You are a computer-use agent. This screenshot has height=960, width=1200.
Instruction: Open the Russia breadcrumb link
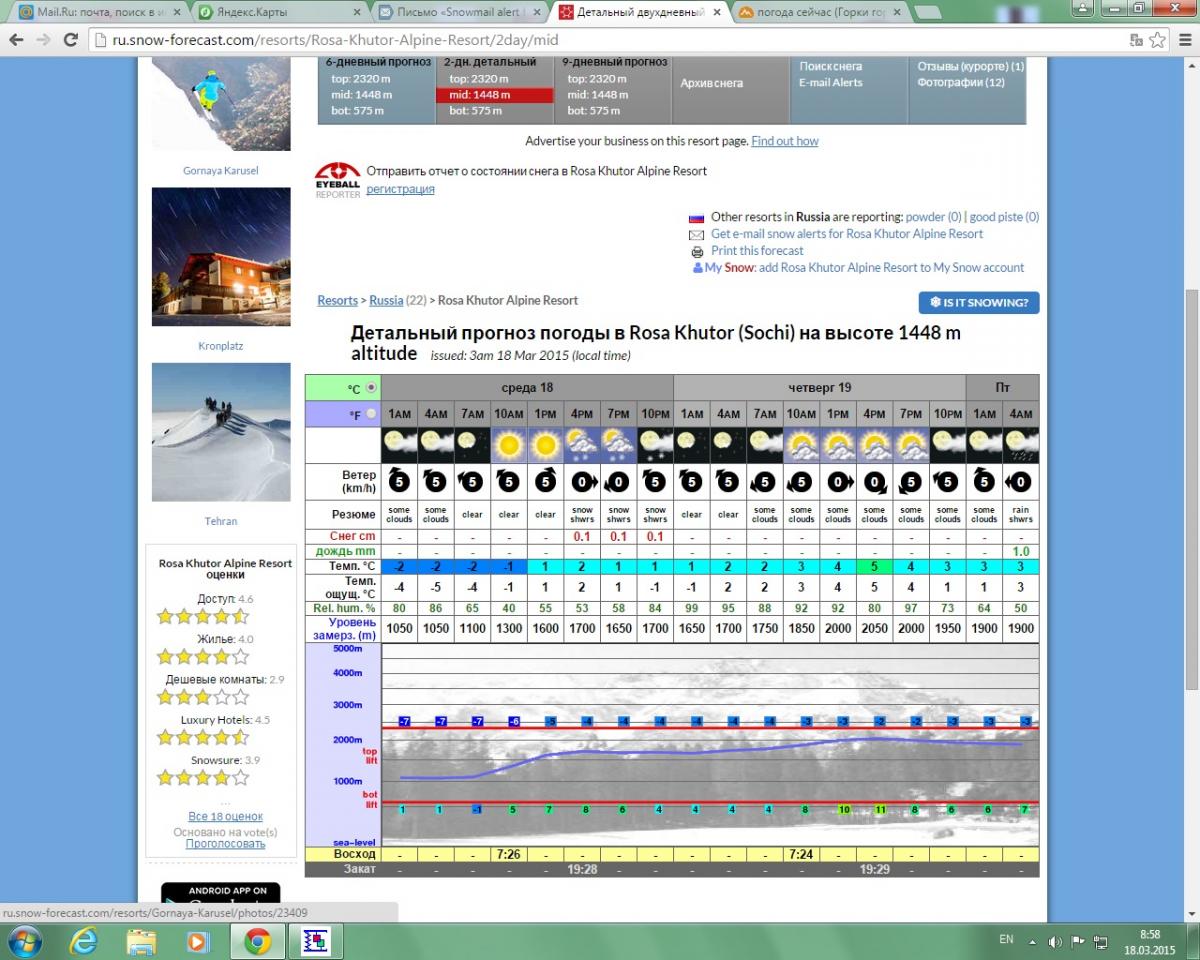coord(386,300)
